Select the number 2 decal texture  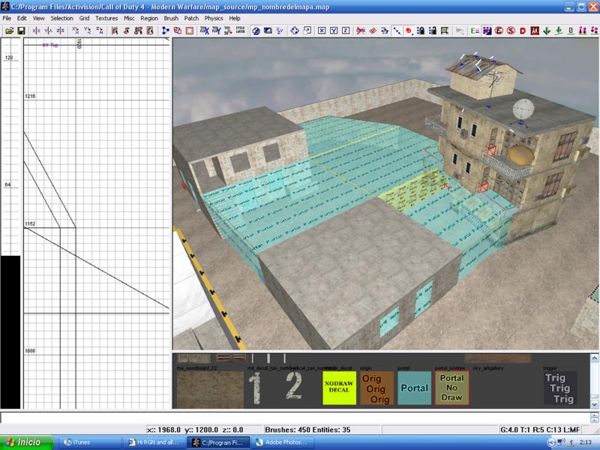(x=294, y=388)
